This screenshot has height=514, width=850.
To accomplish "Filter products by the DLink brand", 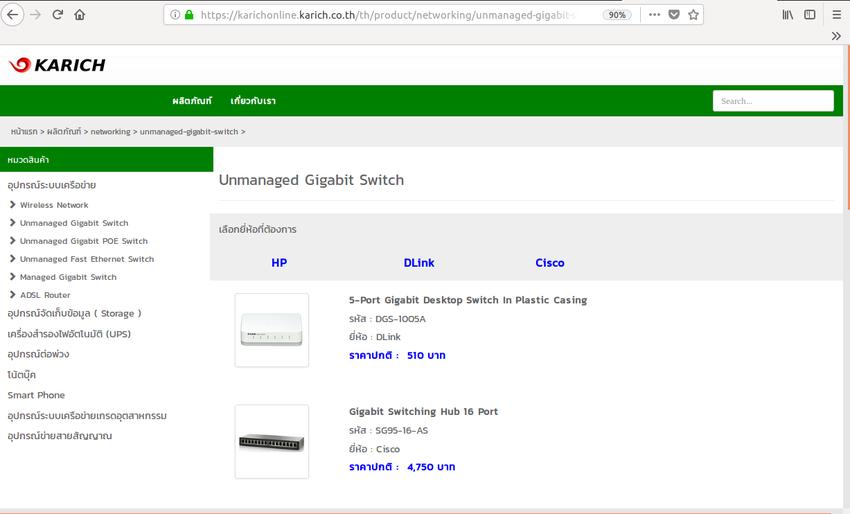I will 418,263.
